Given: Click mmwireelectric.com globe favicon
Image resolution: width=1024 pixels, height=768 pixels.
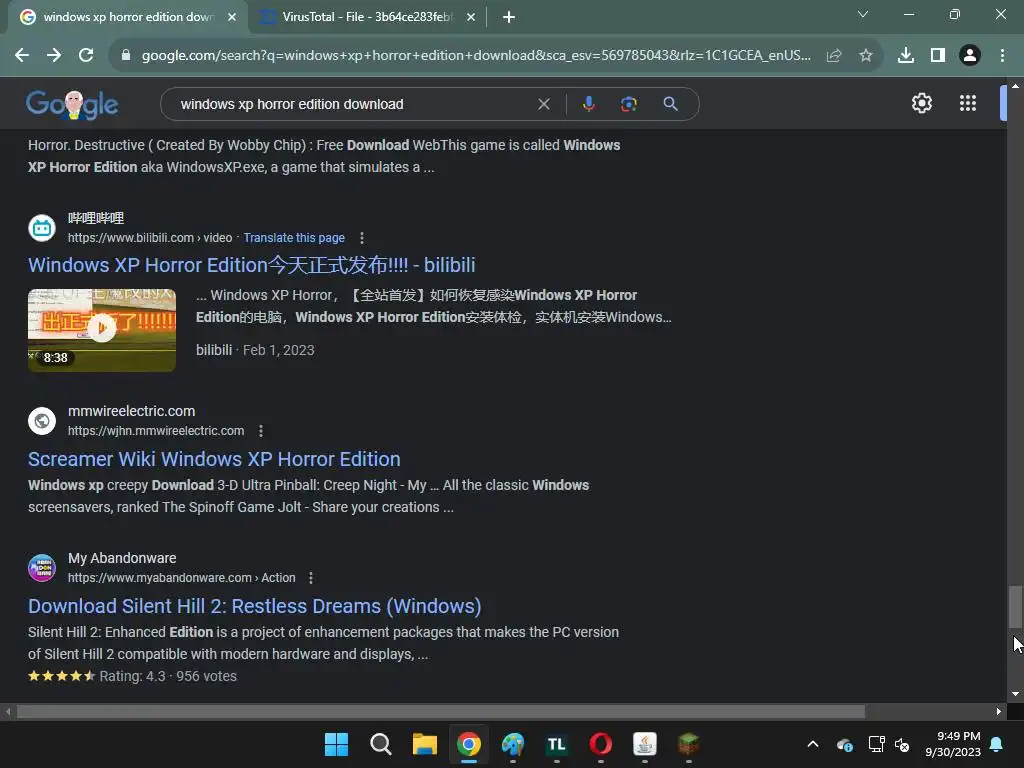Looking at the screenshot, I should tap(42, 421).
